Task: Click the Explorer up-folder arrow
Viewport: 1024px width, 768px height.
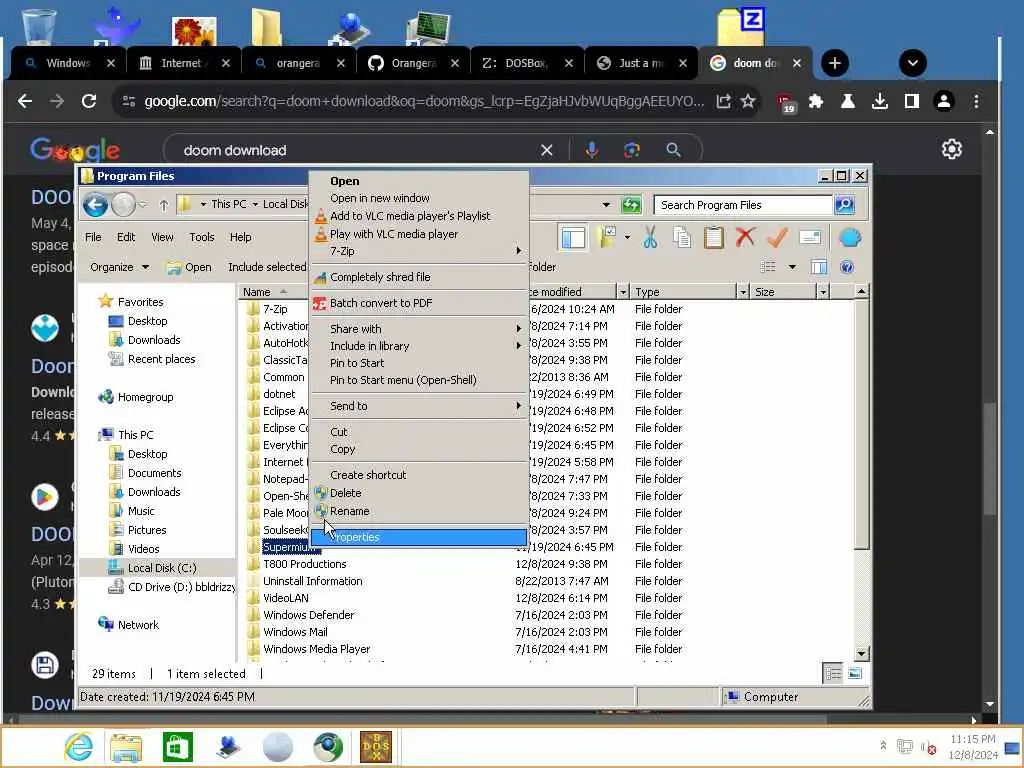Action: click(163, 206)
